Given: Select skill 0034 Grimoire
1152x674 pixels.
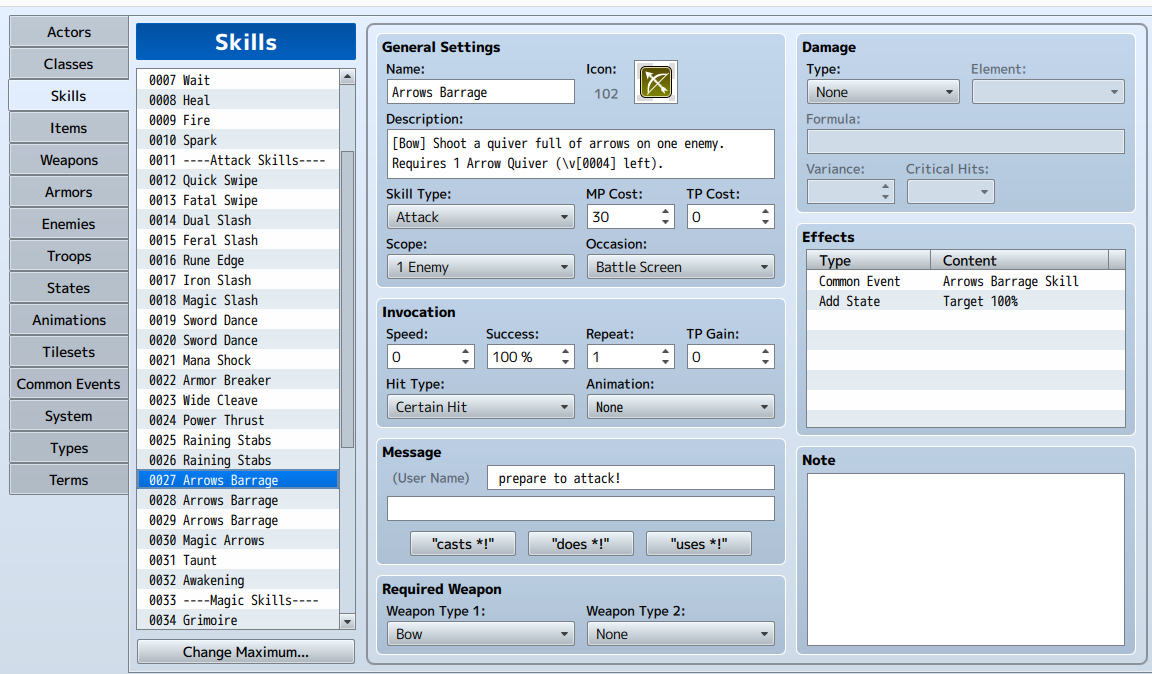Looking at the screenshot, I should [x=238, y=620].
